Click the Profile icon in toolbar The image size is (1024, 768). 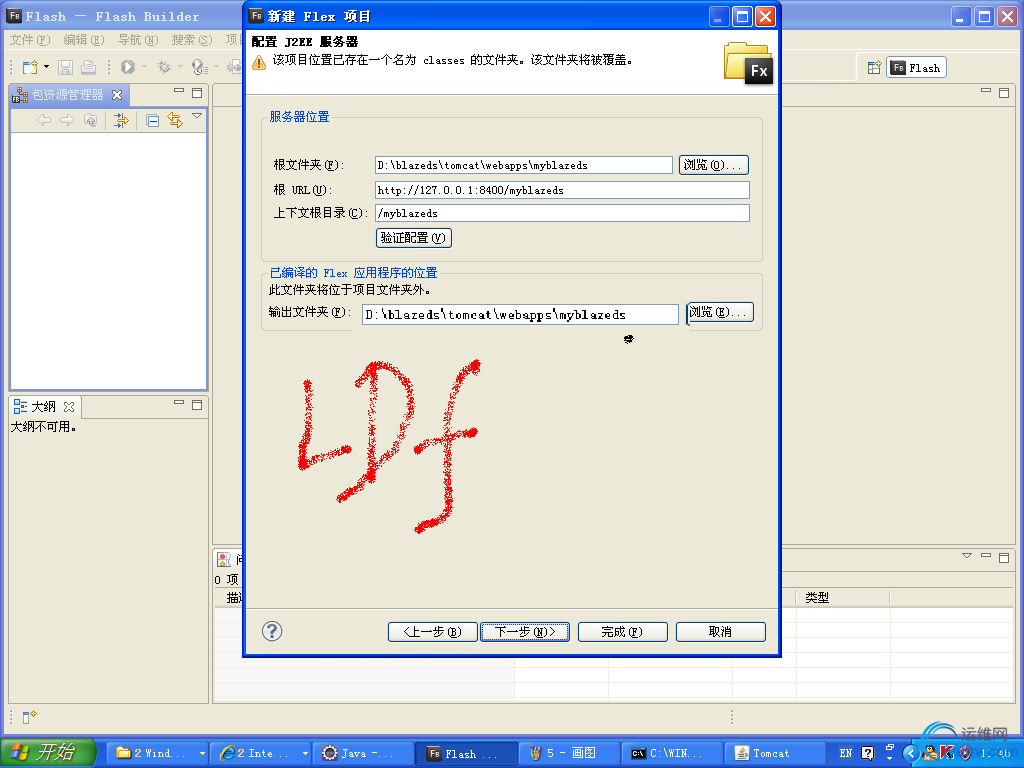pos(199,67)
